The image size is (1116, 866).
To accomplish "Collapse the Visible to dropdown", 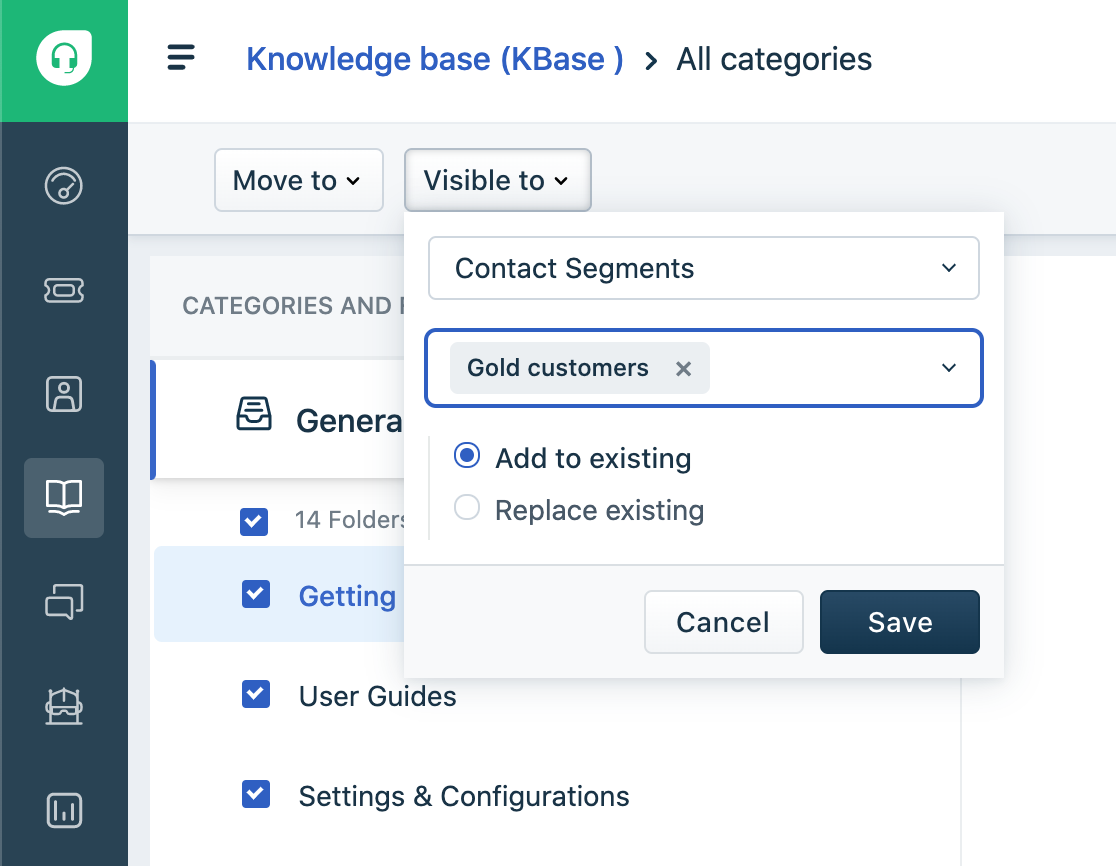I will (x=497, y=181).
